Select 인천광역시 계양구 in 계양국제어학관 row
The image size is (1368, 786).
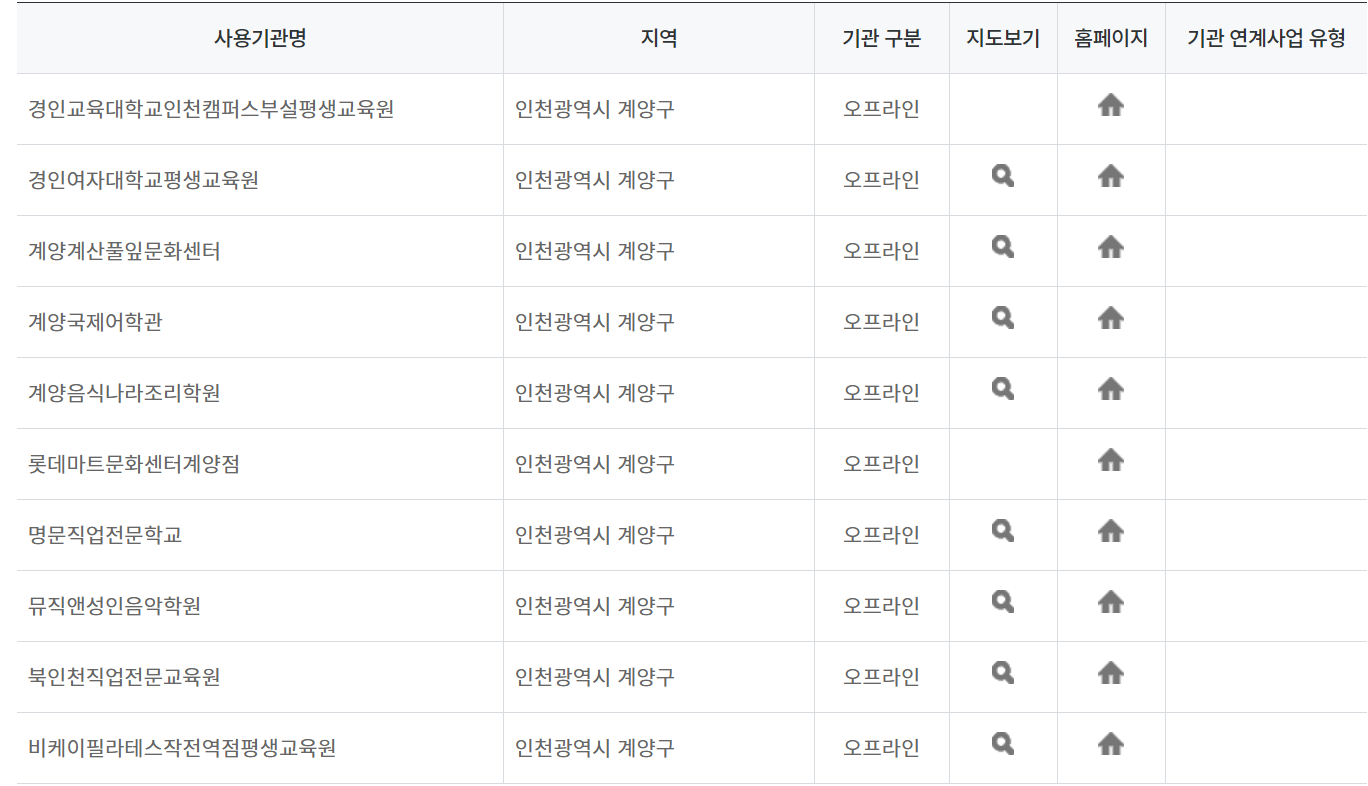[x=595, y=322]
